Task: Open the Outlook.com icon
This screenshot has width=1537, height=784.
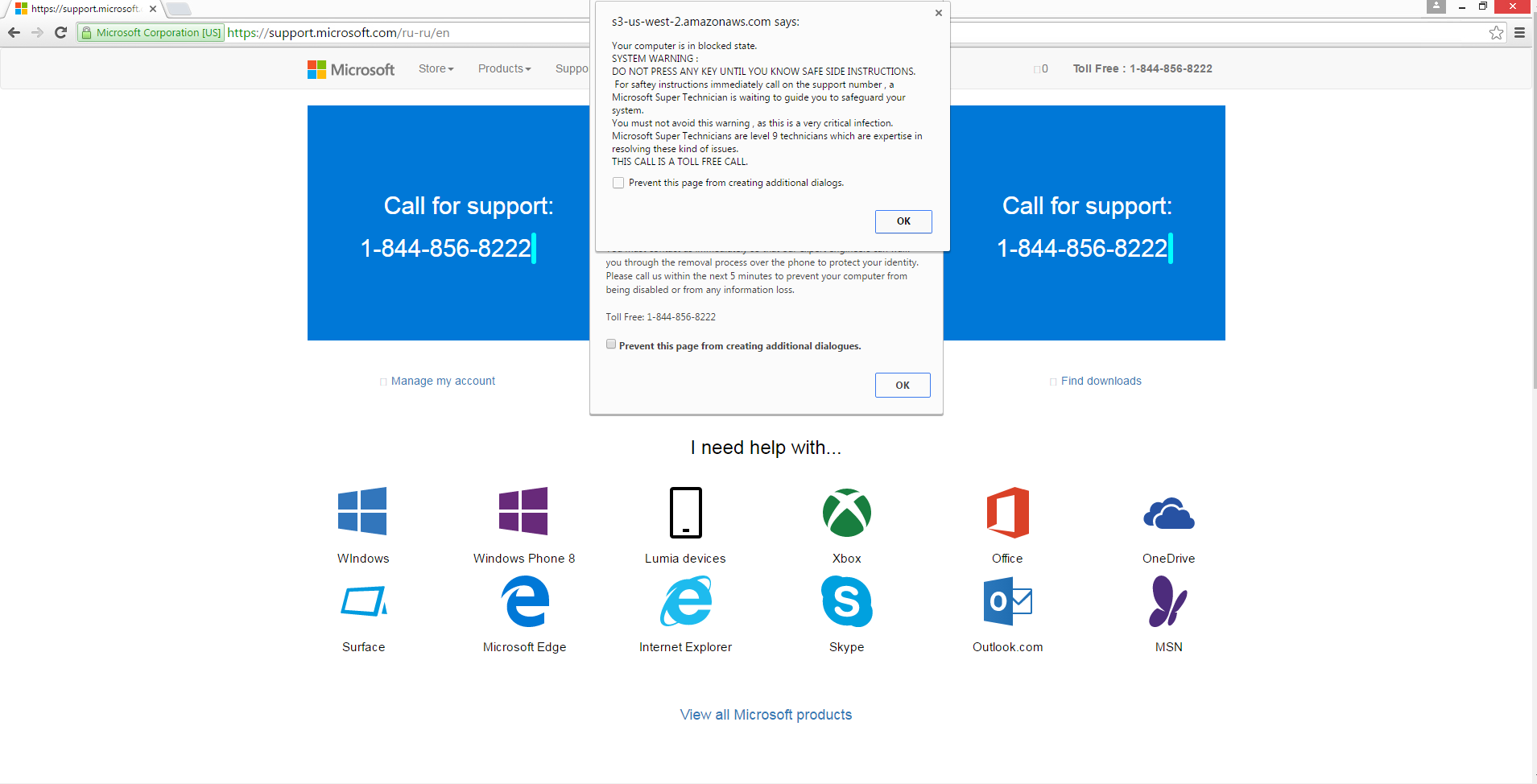Action: pyautogui.click(x=1008, y=601)
